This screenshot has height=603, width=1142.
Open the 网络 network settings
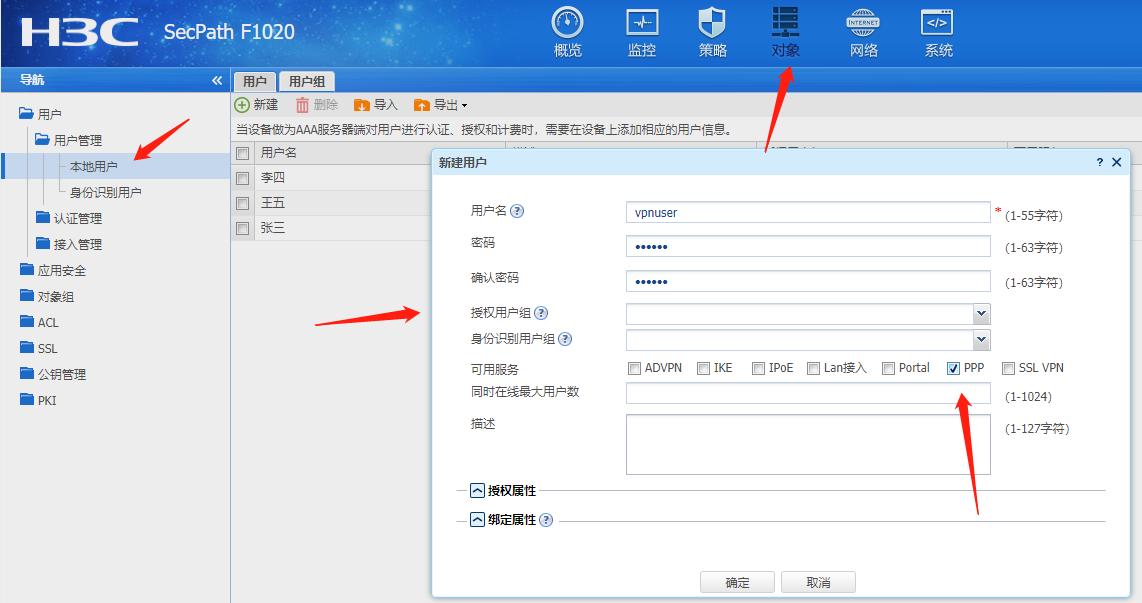pyautogui.click(x=862, y=30)
